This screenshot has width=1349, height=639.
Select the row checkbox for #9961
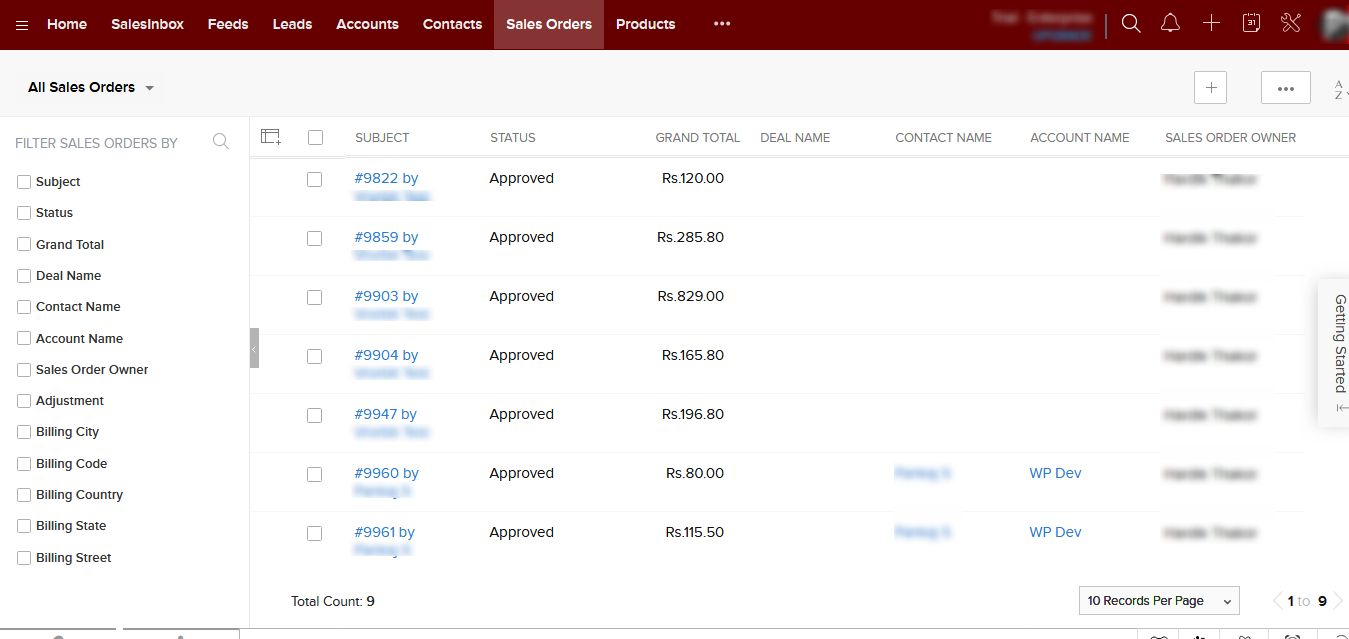point(314,533)
